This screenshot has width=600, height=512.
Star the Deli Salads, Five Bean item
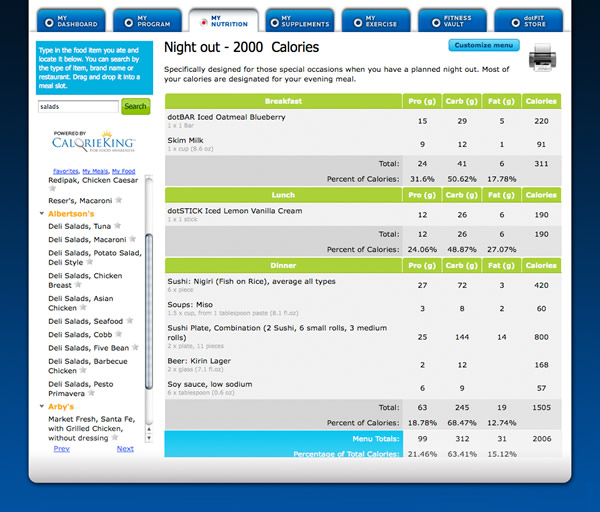[x=136, y=348]
